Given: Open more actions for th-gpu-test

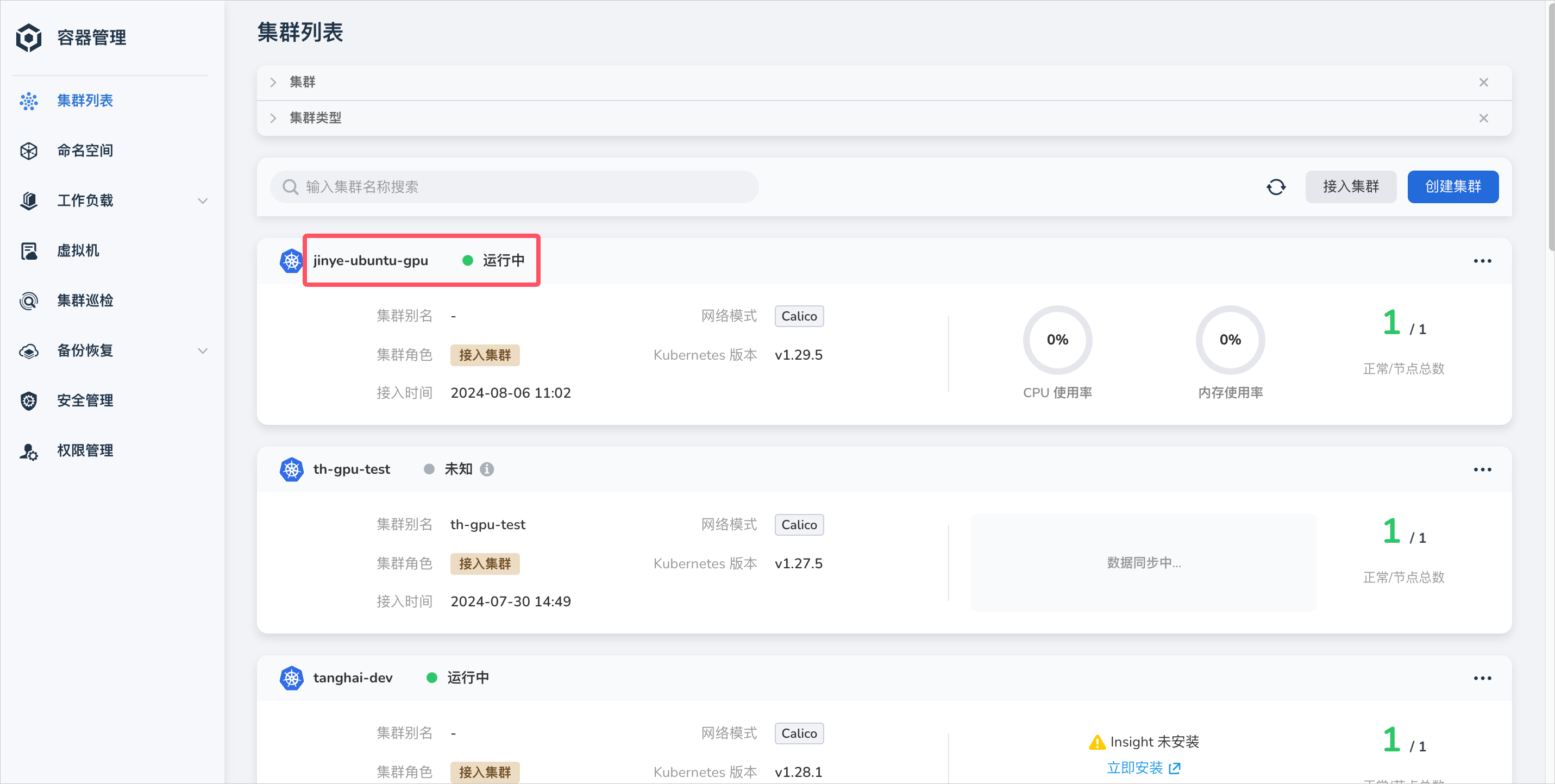Looking at the screenshot, I should coord(1482,469).
